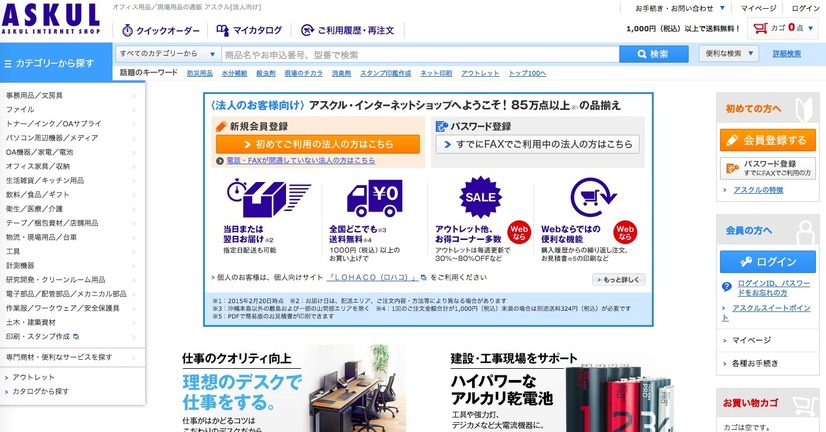Click the ASKUL Internet Shop logo

point(51,19)
